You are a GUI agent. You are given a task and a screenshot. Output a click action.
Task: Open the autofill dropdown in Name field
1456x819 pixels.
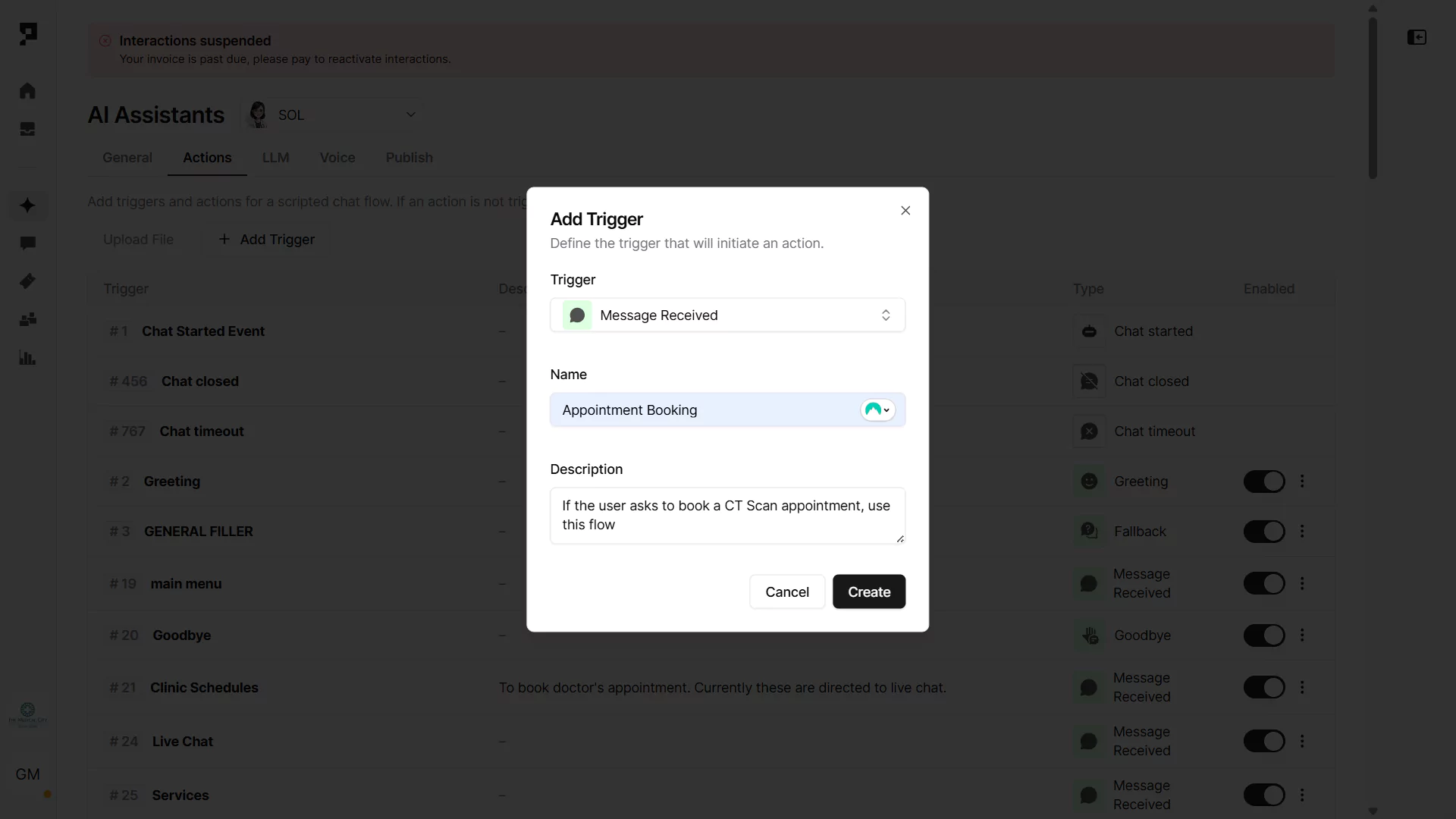[878, 410]
